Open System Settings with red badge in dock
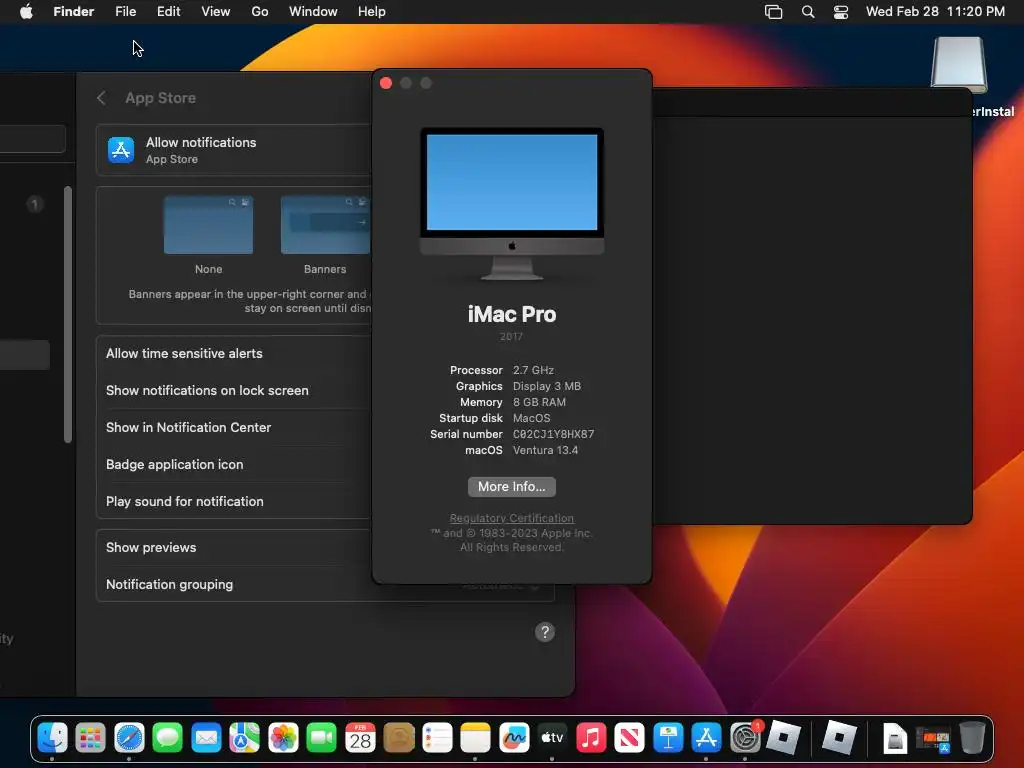Viewport: 1024px width, 768px height. (x=745, y=738)
